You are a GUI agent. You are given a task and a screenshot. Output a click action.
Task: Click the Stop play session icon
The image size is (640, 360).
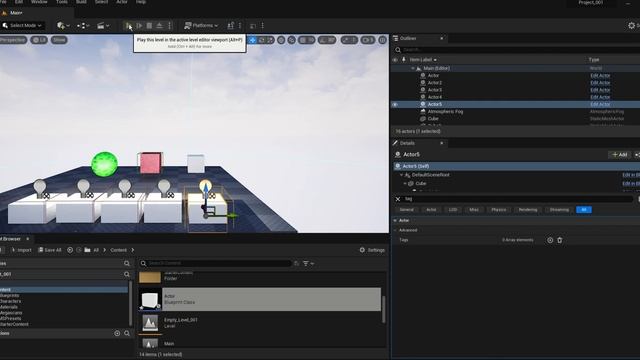(x=149, y=26)
